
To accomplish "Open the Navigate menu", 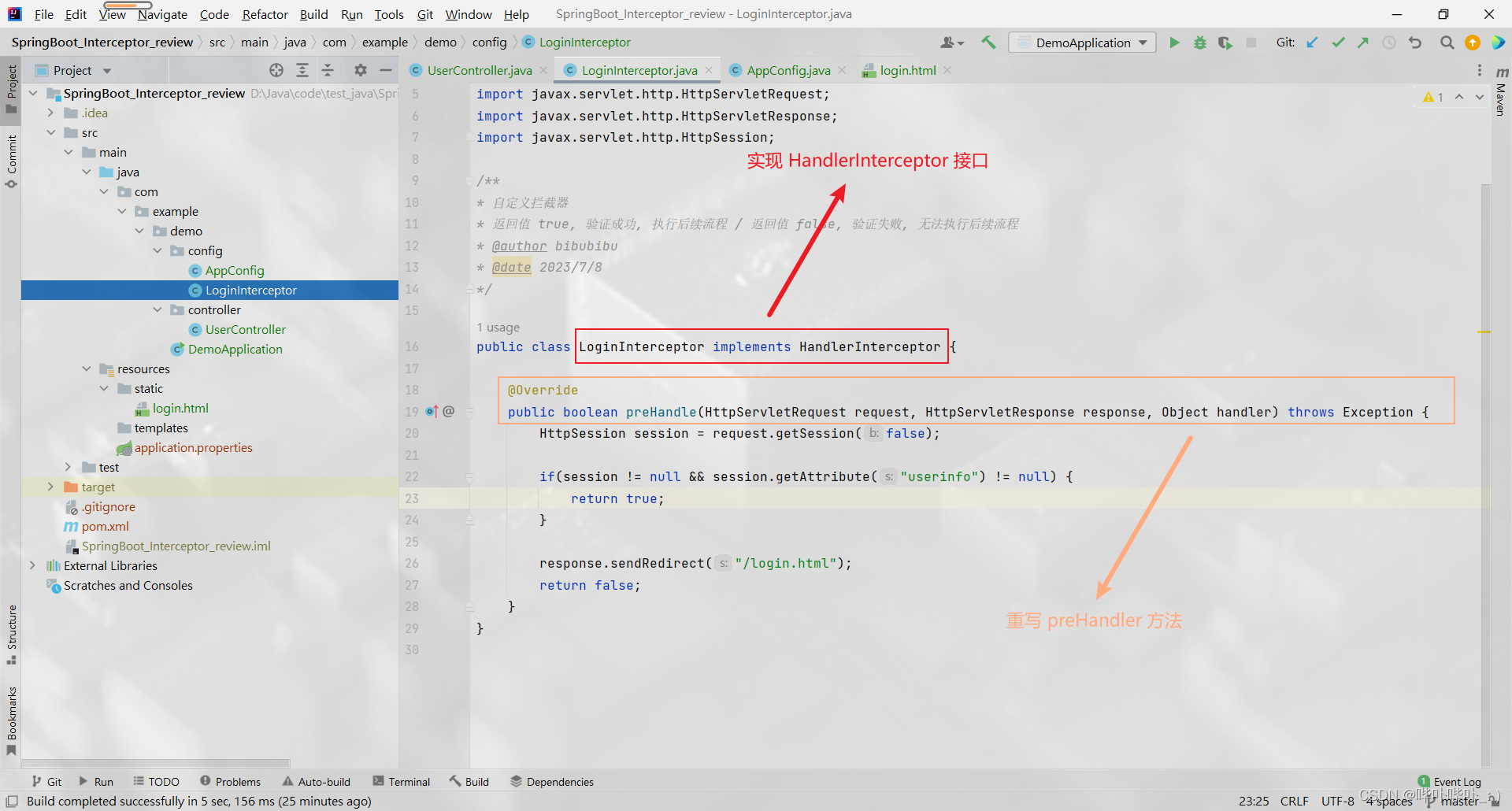I will [162, 14].
